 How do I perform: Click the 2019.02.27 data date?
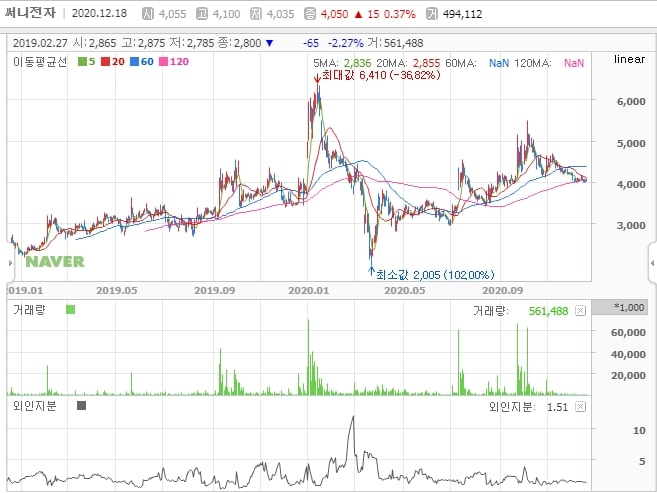pyautogui.click(x=40, y=43)
